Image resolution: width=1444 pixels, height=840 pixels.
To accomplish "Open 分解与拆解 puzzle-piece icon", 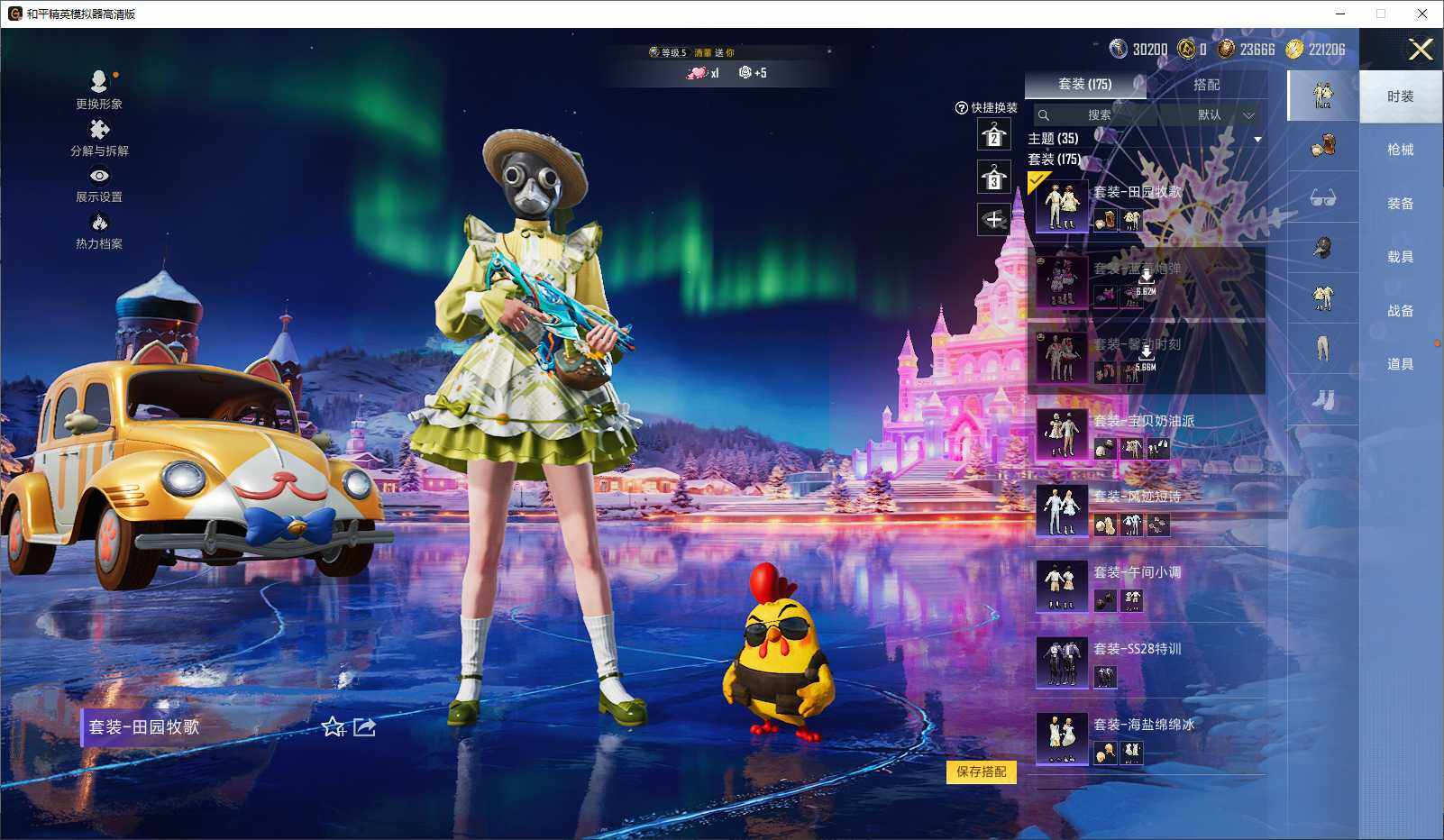I will [99, 130].
